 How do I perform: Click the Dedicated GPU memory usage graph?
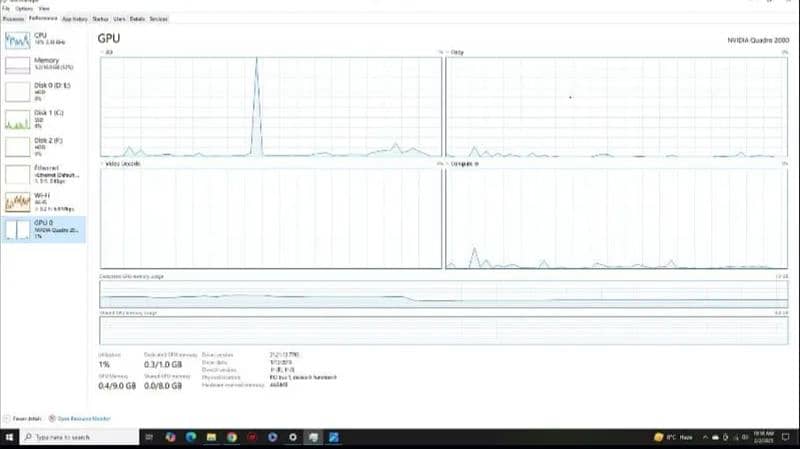click(x=444, y=294)
